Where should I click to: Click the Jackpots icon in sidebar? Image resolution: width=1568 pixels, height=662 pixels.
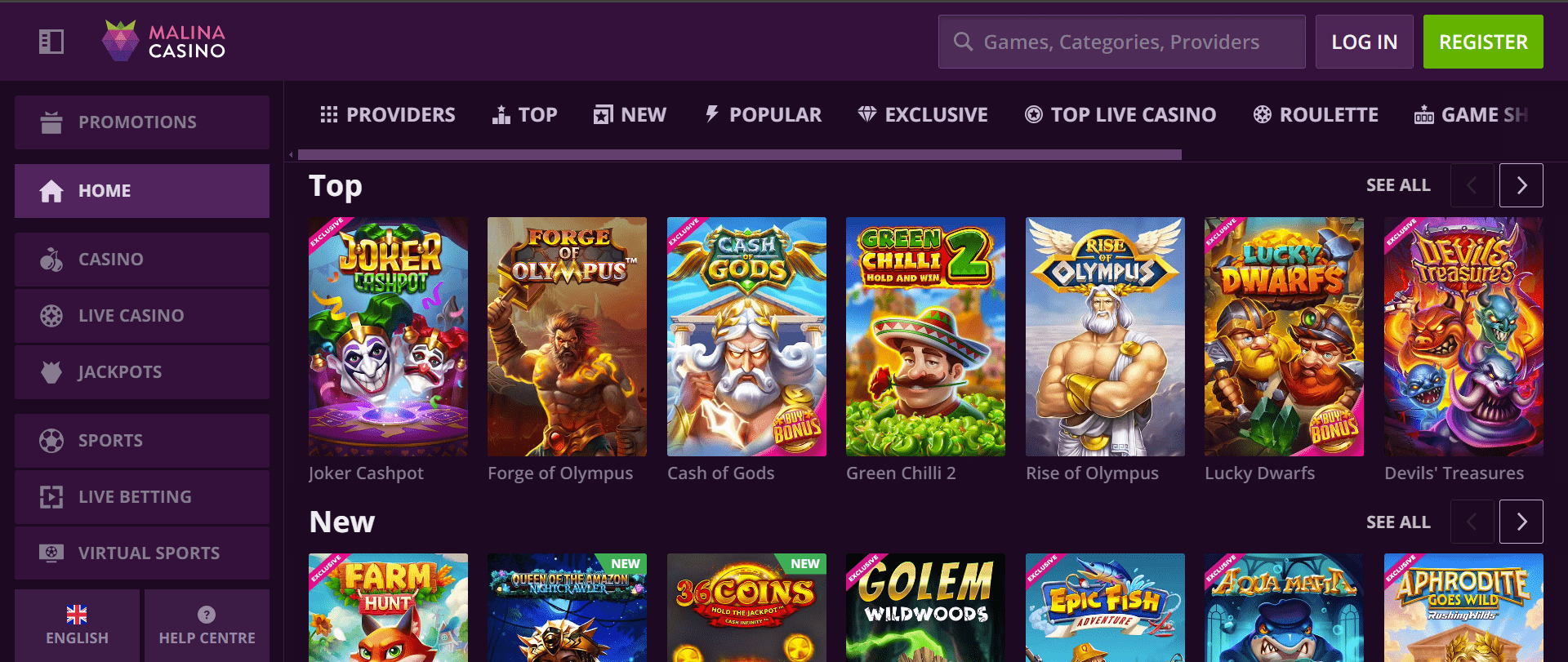pos(51,372)
